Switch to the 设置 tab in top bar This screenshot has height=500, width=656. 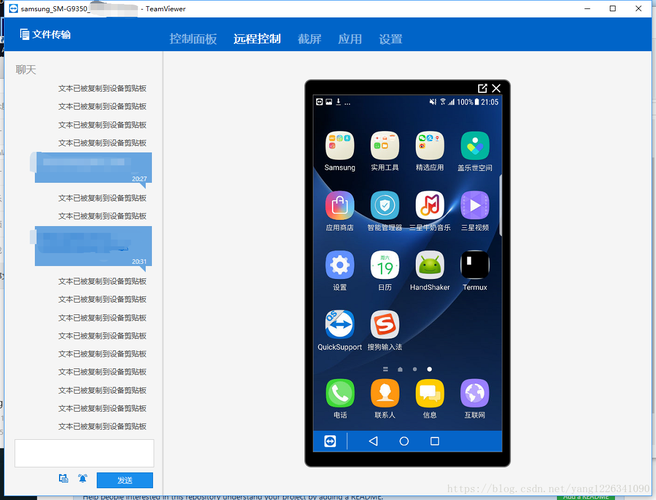tap(391, 39)
